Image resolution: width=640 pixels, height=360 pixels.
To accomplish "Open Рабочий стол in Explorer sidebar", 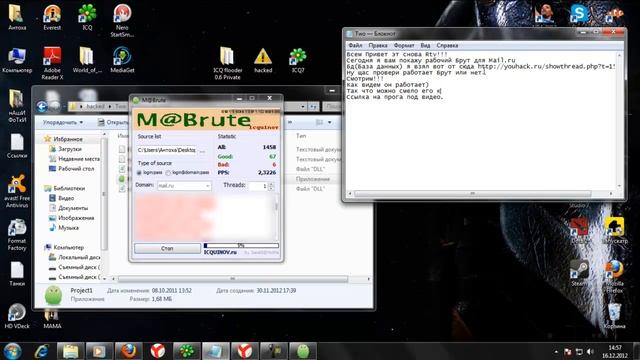I will pyautogui.click(x=76, y=169).
